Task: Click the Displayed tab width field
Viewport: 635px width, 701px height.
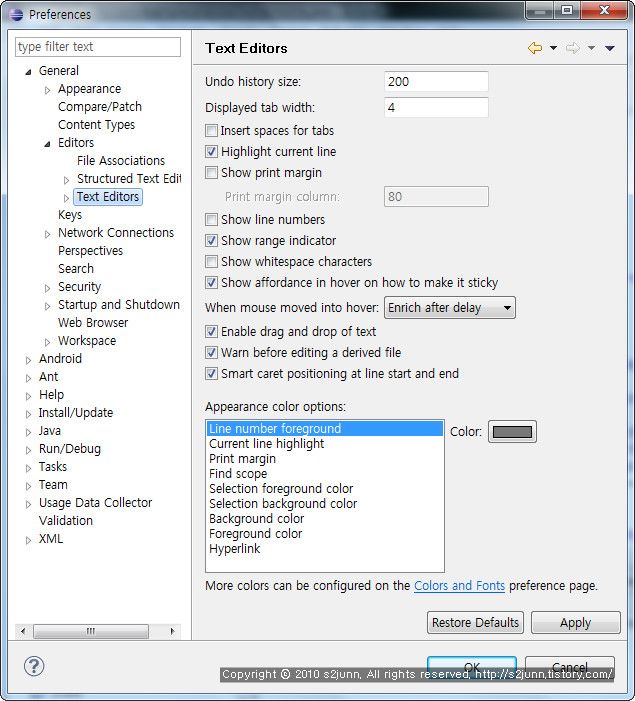Action: [x=436, y=107]
